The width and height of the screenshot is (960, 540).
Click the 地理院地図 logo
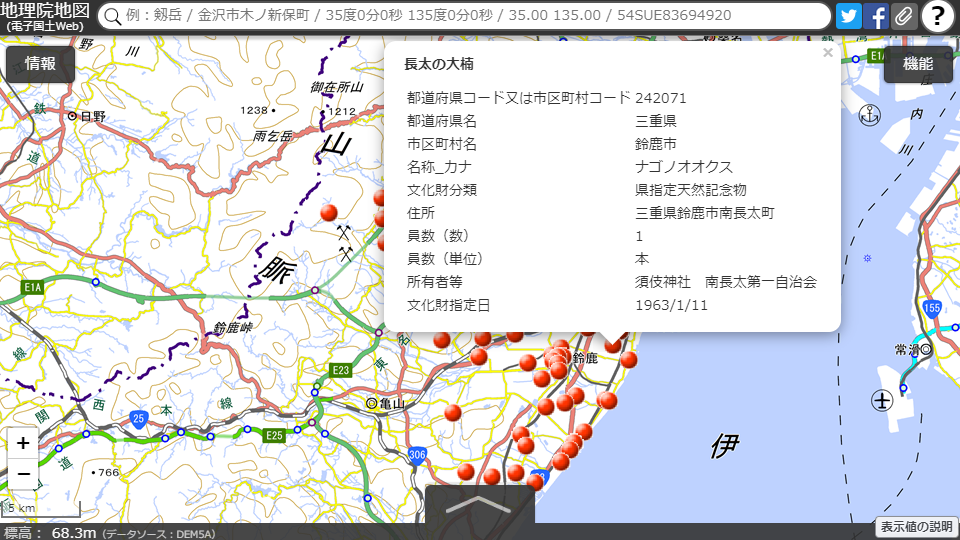[x=45, y=17]
